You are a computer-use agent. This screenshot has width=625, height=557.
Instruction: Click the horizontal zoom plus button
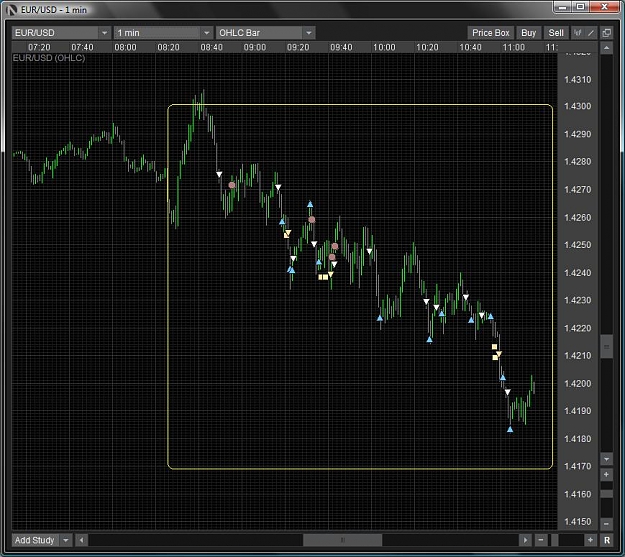(x=590, y=540)
